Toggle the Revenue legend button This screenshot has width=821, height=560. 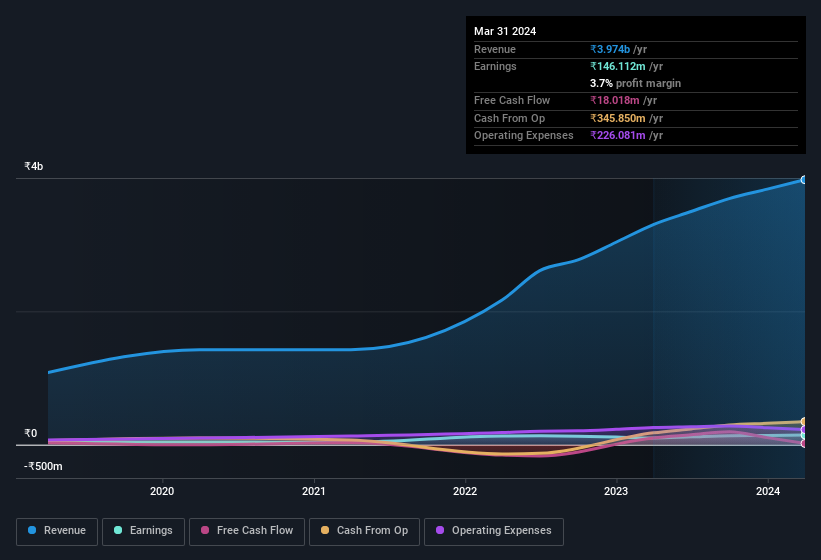57,532
